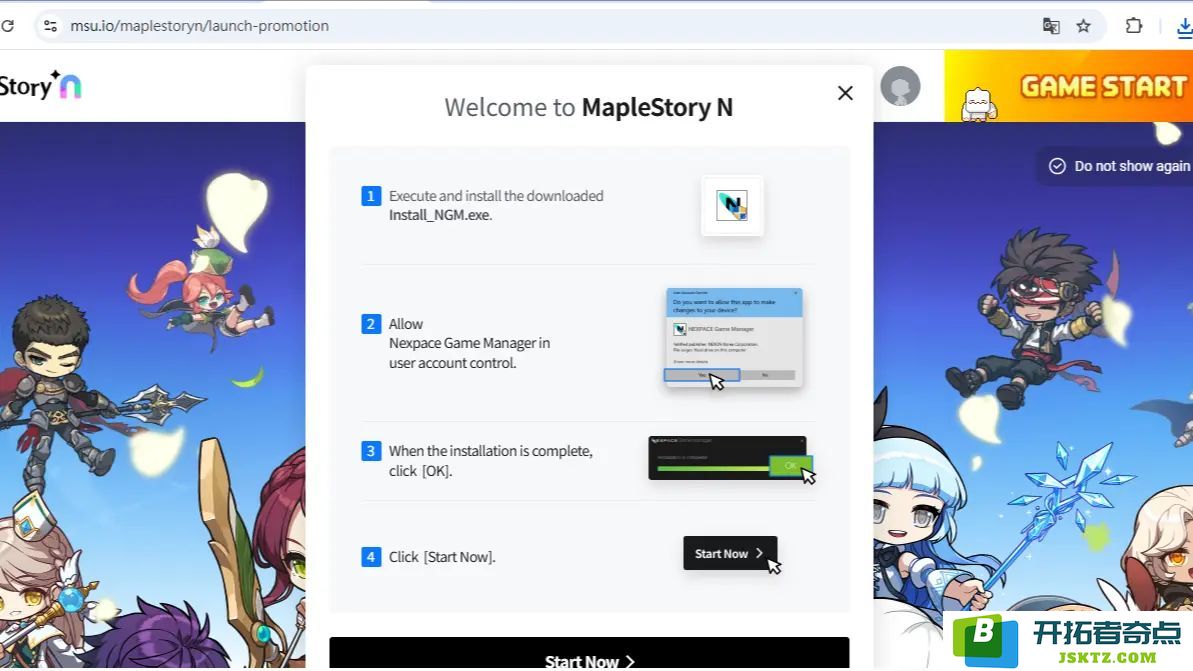
Task: Open the browser downloads icon
Action: (x=1185, y=27)
